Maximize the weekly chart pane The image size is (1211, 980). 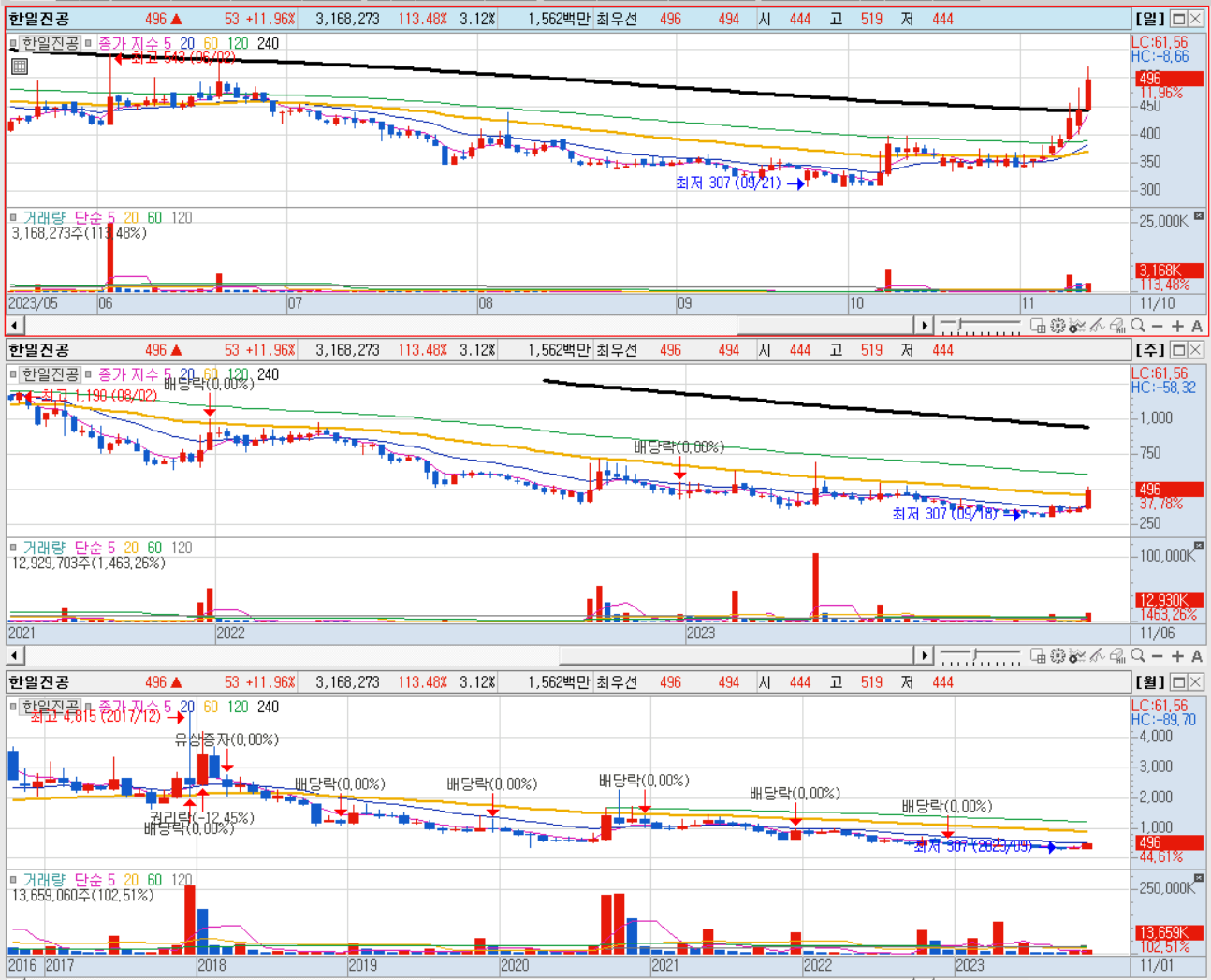coord(1178,350)
